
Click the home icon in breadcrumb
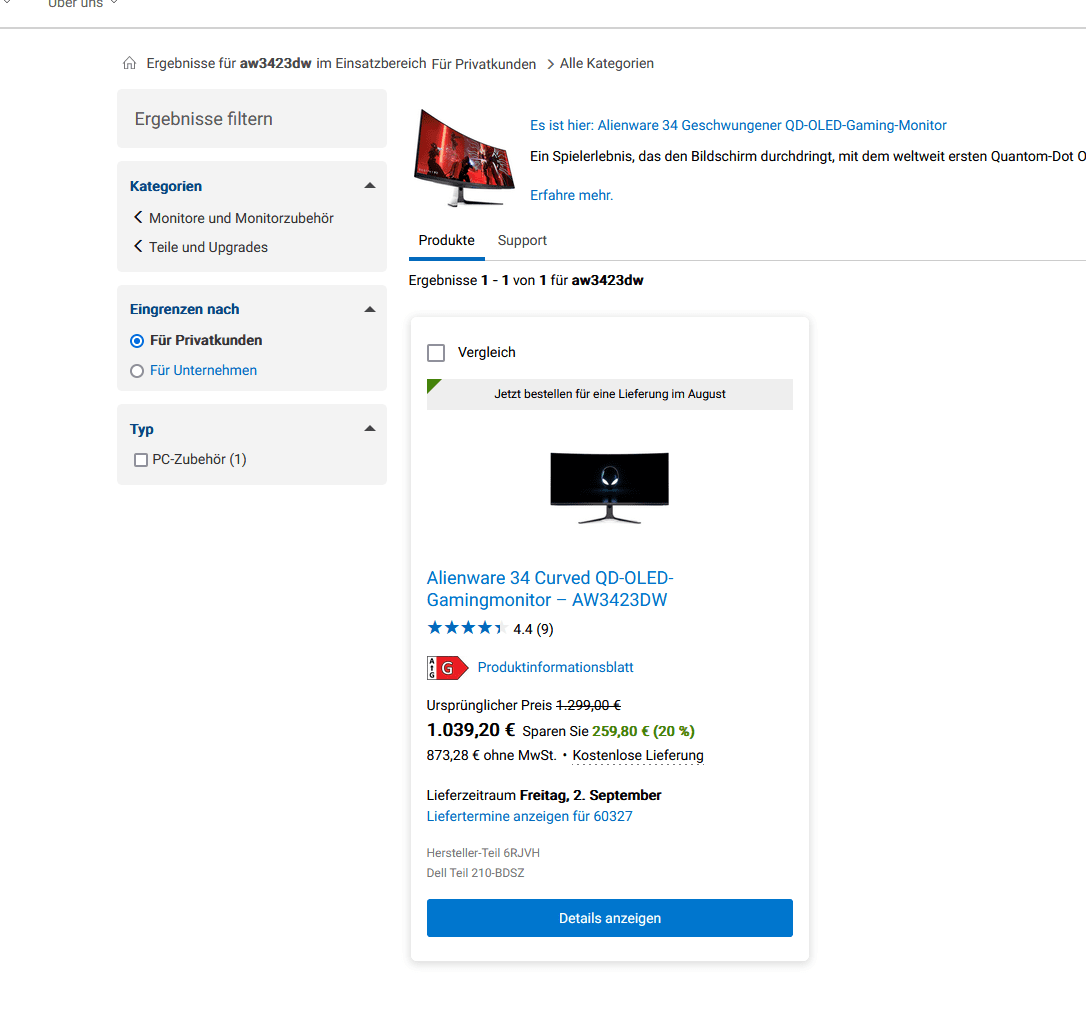(x=130, y=64)
